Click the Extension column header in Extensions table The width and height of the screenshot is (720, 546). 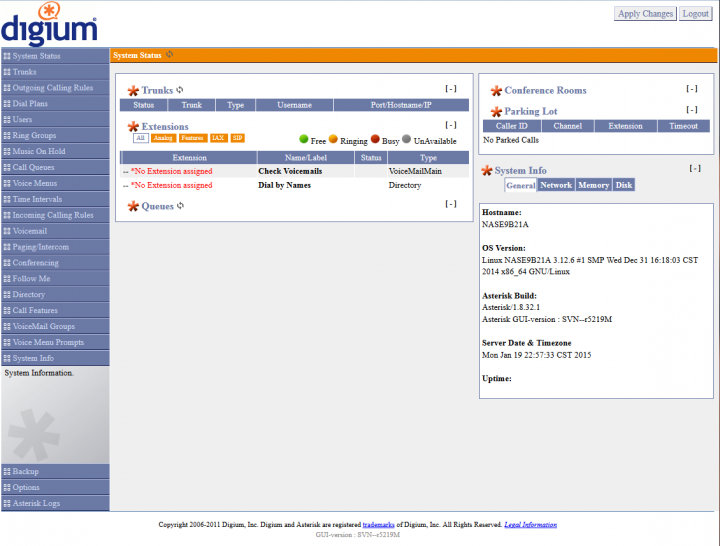(x=189, y=158)
